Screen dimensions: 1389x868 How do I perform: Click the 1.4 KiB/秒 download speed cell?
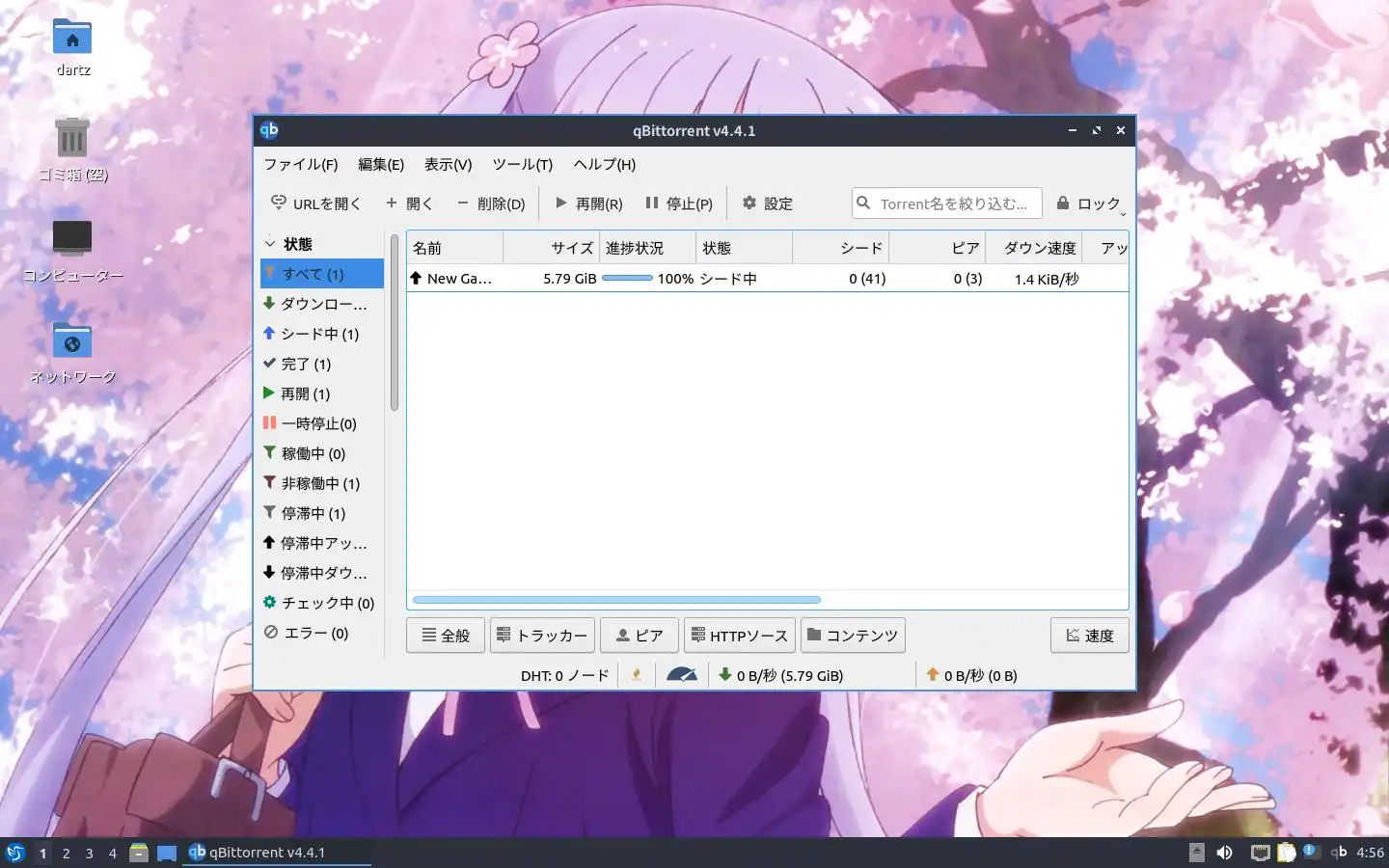[1047, 279]
